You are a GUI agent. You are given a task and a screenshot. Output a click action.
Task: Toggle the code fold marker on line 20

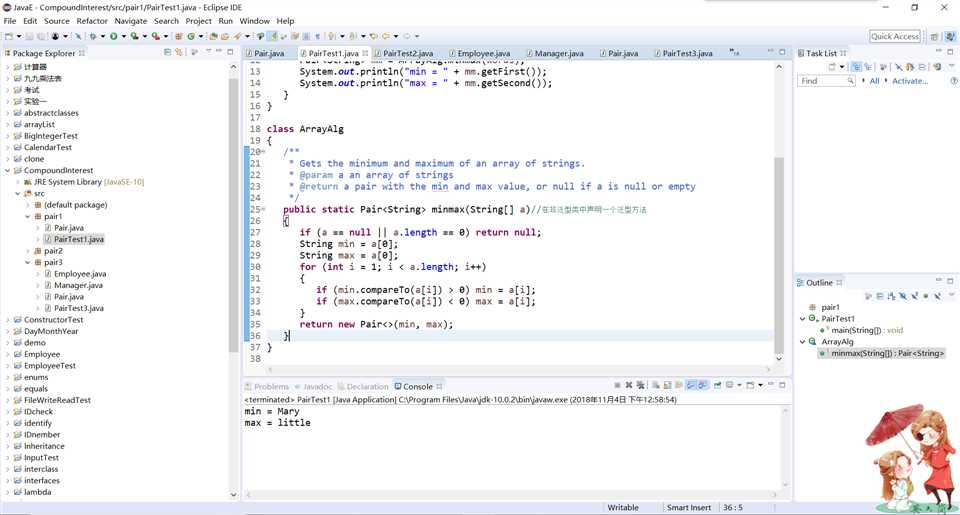262,152
